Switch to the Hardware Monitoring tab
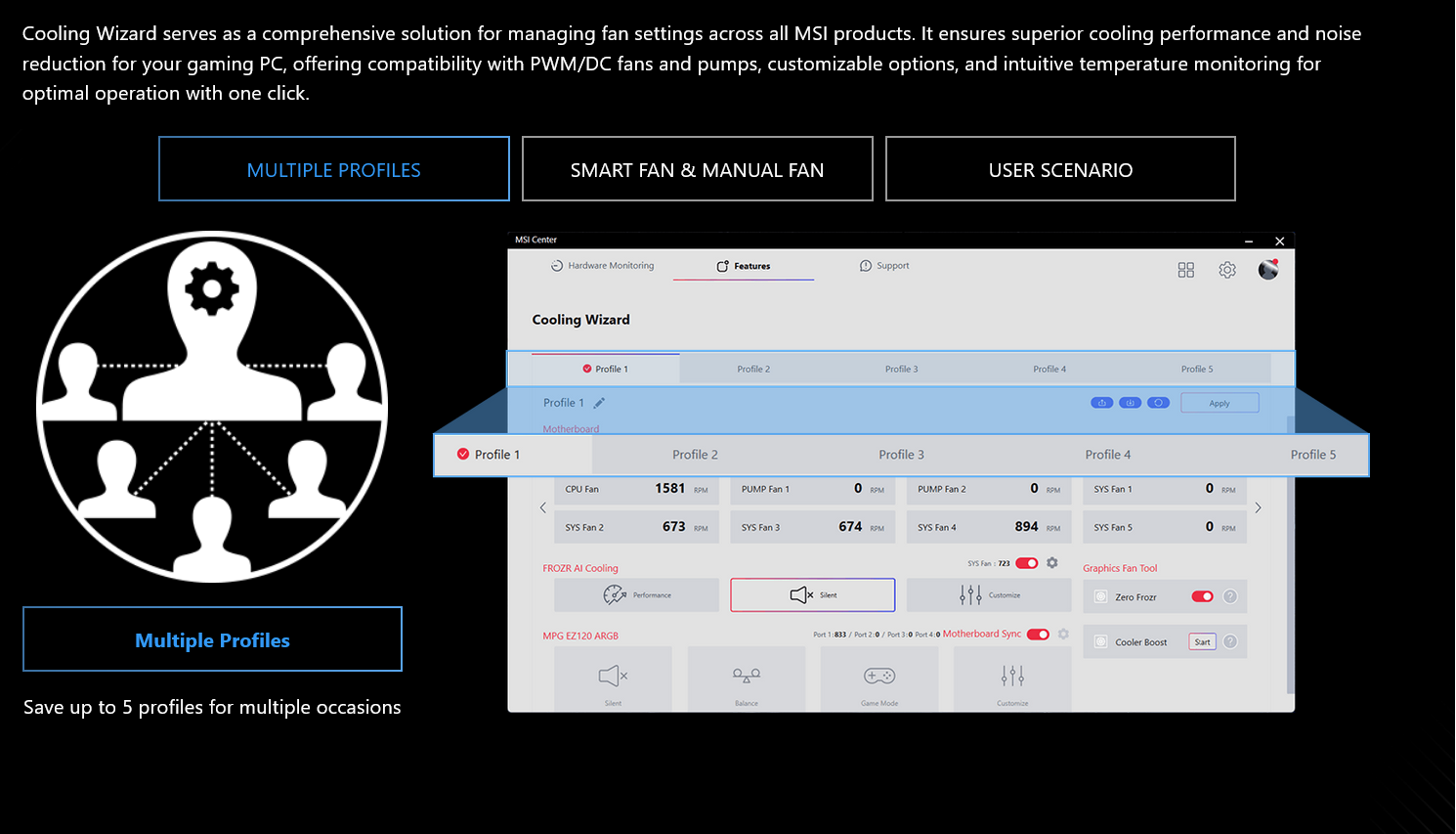Viewport: 1456px width, 834px height. (x=603, y=266)
